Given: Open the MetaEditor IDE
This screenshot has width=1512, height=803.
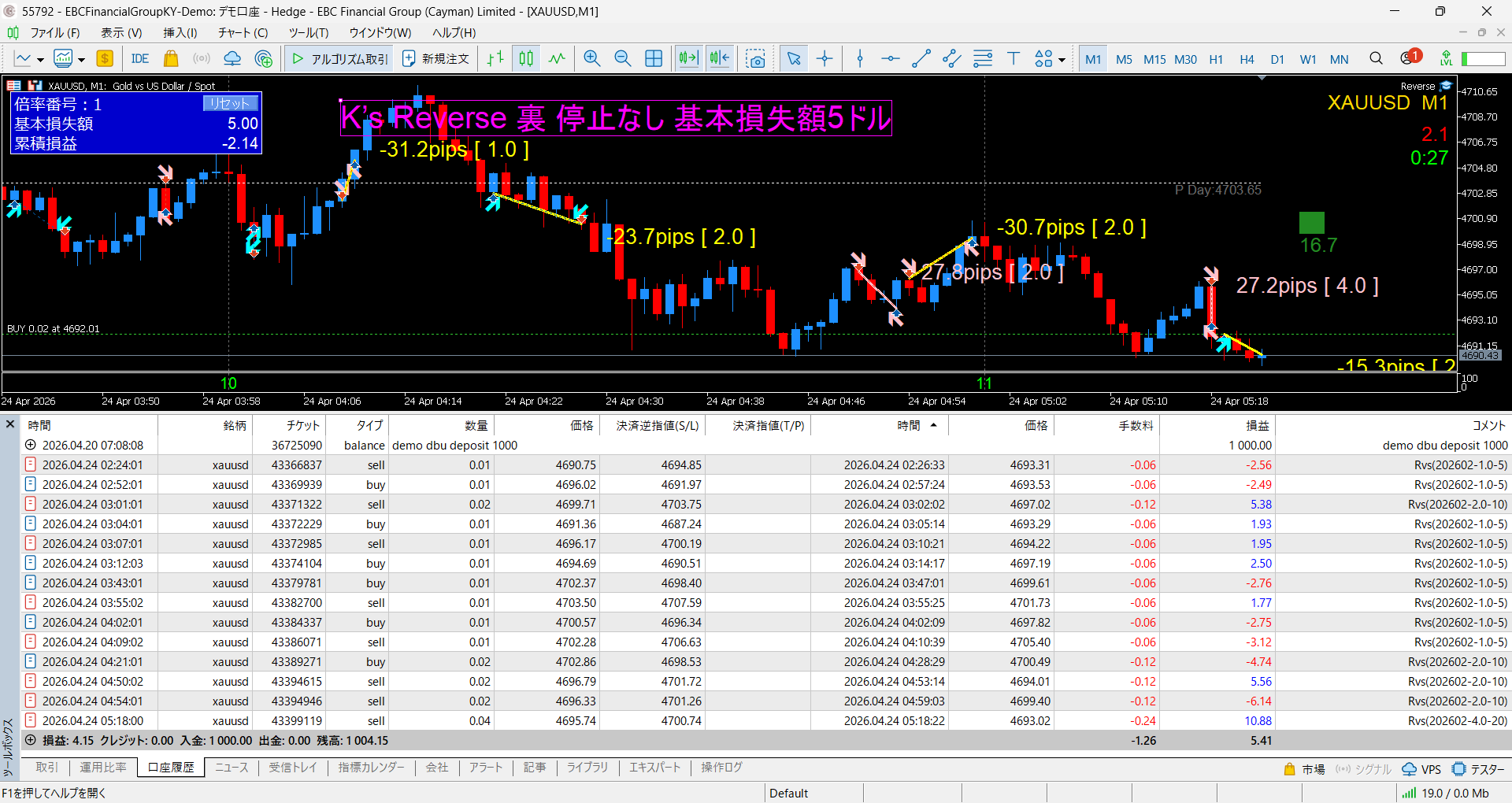Looking at the screenshot, I should [x=140, y=59].
